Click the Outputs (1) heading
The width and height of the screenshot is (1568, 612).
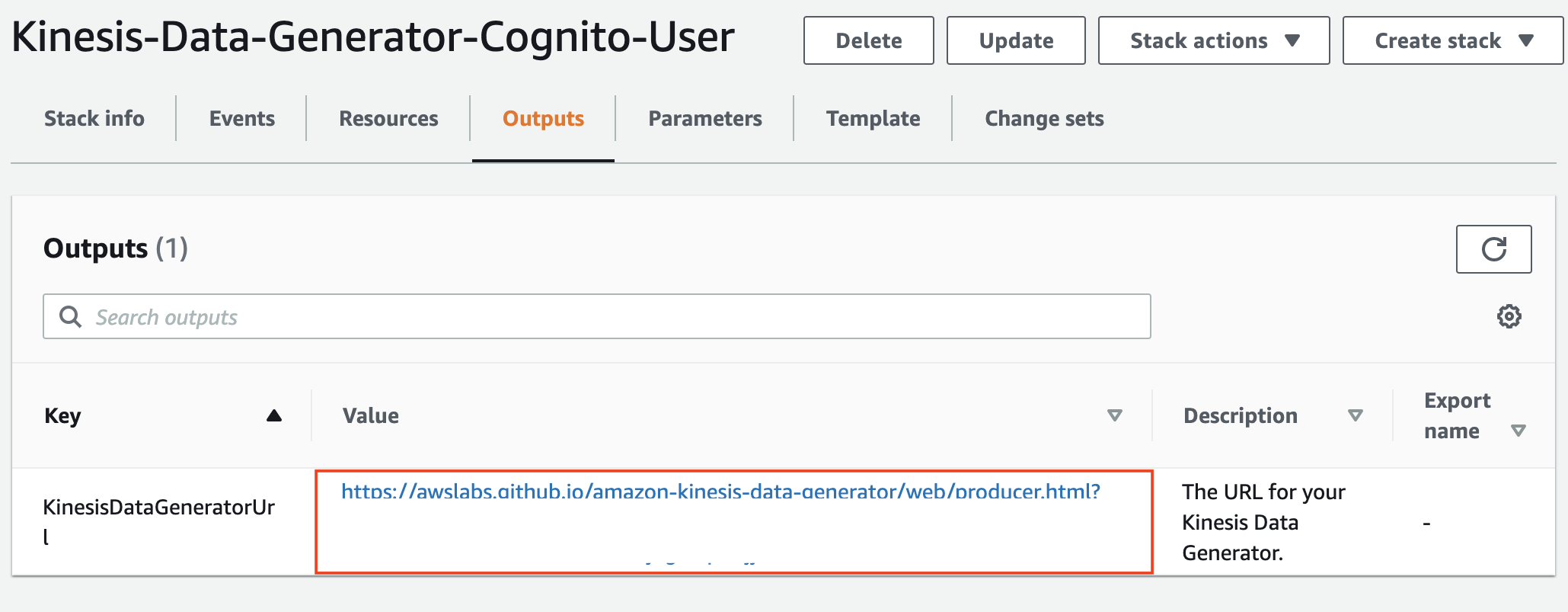116,248
